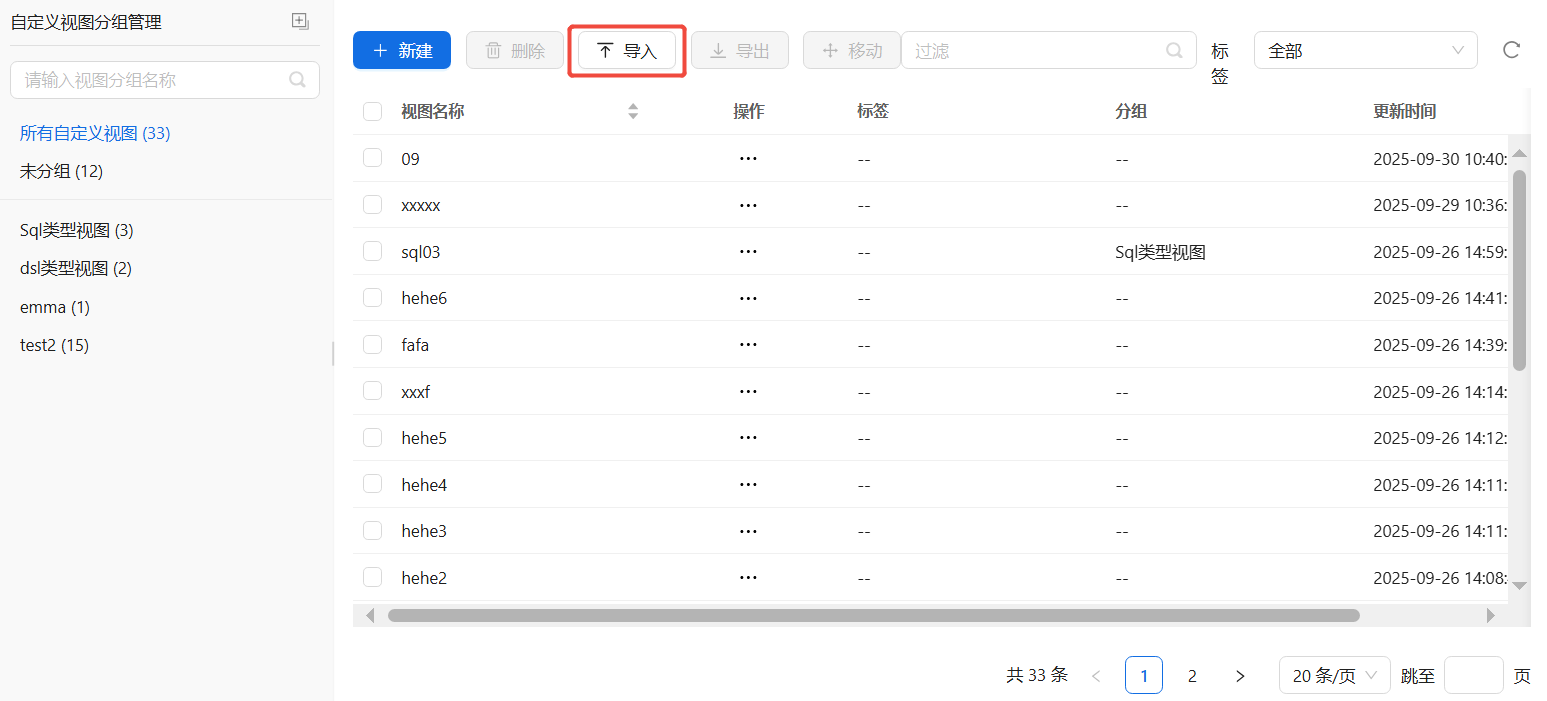1547x701 pixels.
Task: Select test2 group in sidebar
Action: [54, 346]
